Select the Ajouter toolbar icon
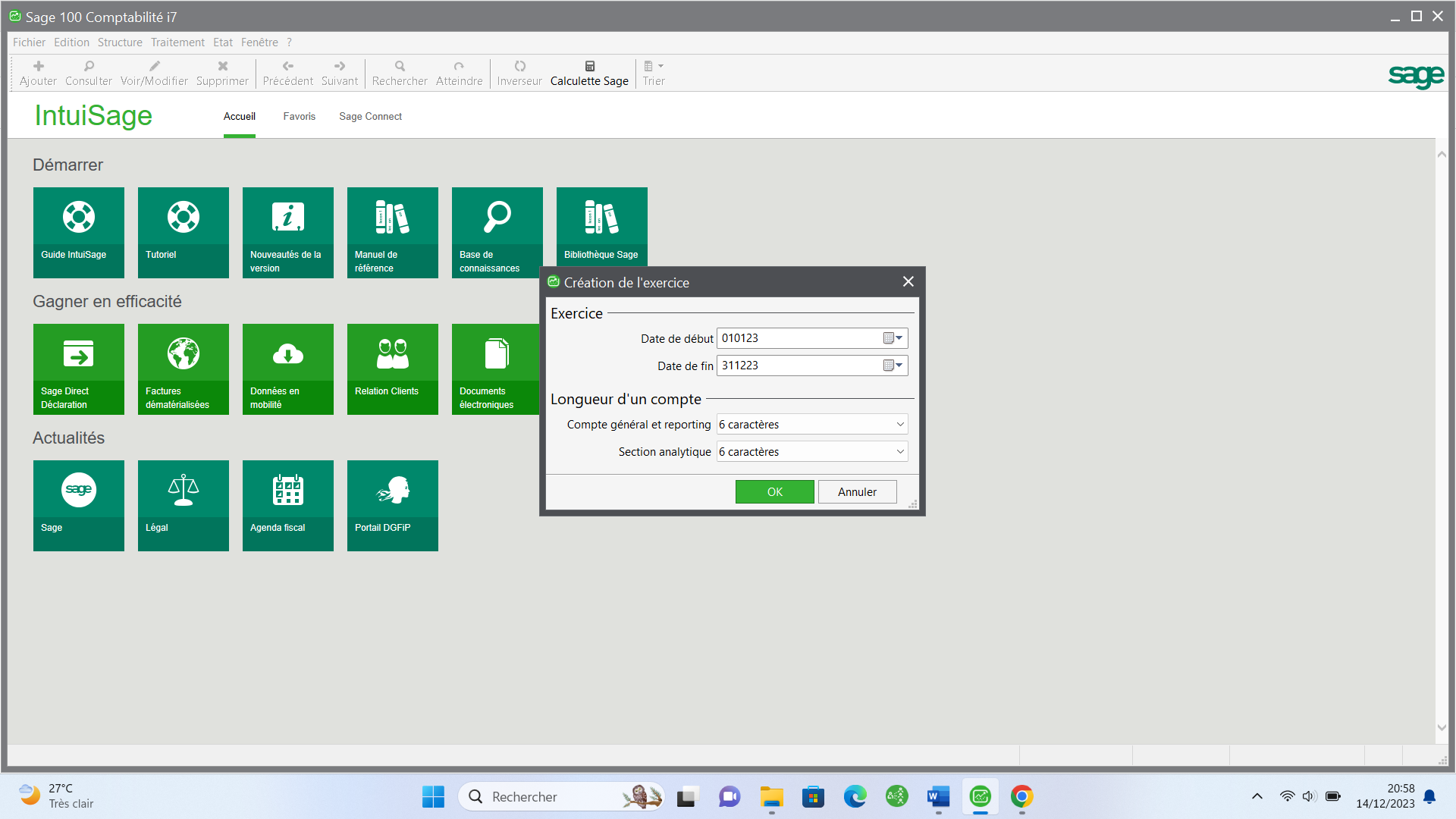The width and height of the screenshot is (1456, 819). tap(38, 73)
